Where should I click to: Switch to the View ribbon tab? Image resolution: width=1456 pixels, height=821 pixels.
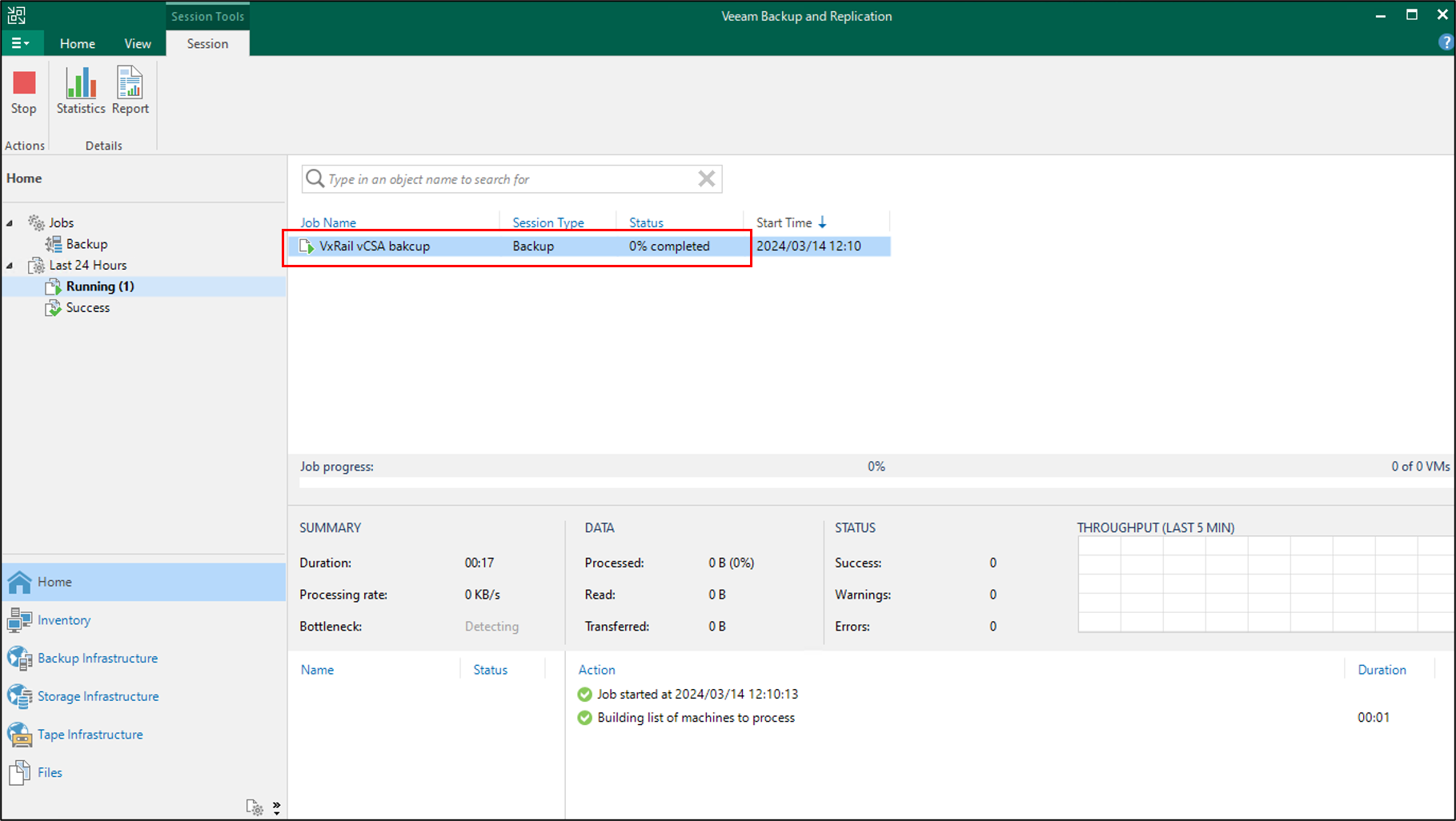(138, 43)
